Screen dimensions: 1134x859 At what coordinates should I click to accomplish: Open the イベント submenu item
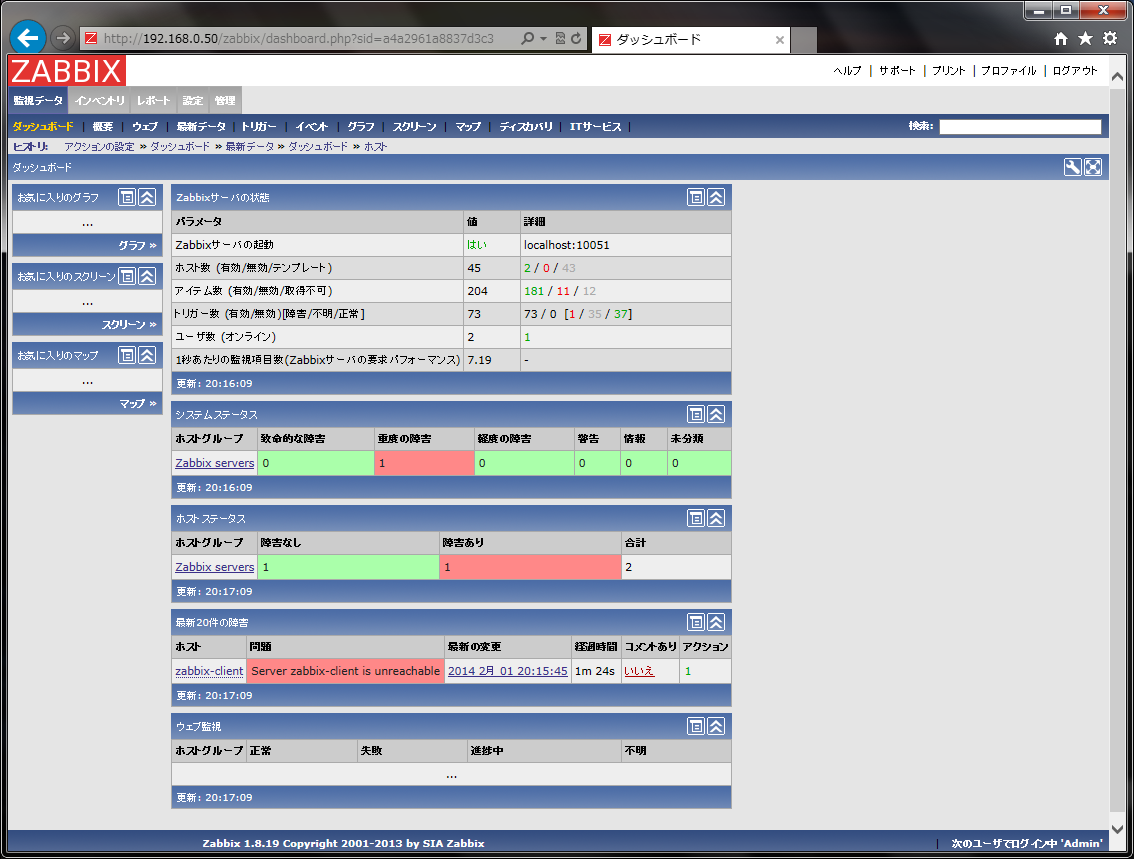click(x=312, y=127)
